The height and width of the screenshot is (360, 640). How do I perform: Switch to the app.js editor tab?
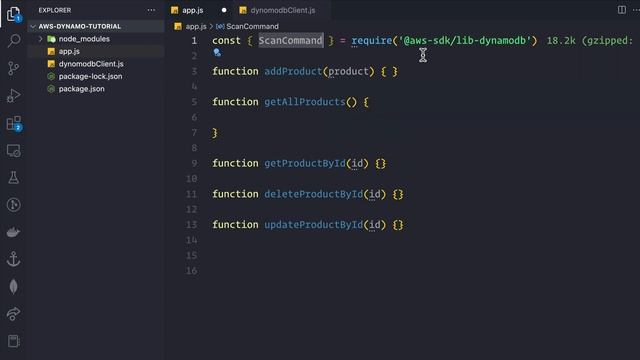[192, 10]
